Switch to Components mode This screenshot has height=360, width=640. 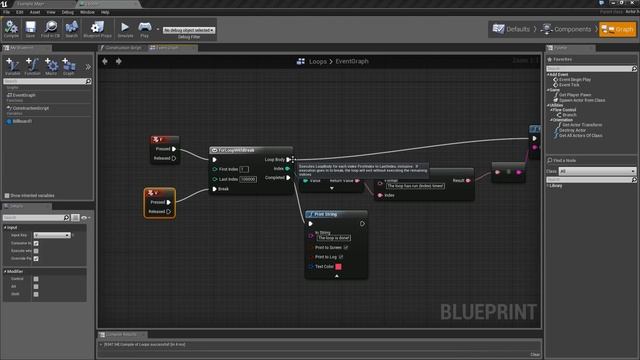click(567, 29)
